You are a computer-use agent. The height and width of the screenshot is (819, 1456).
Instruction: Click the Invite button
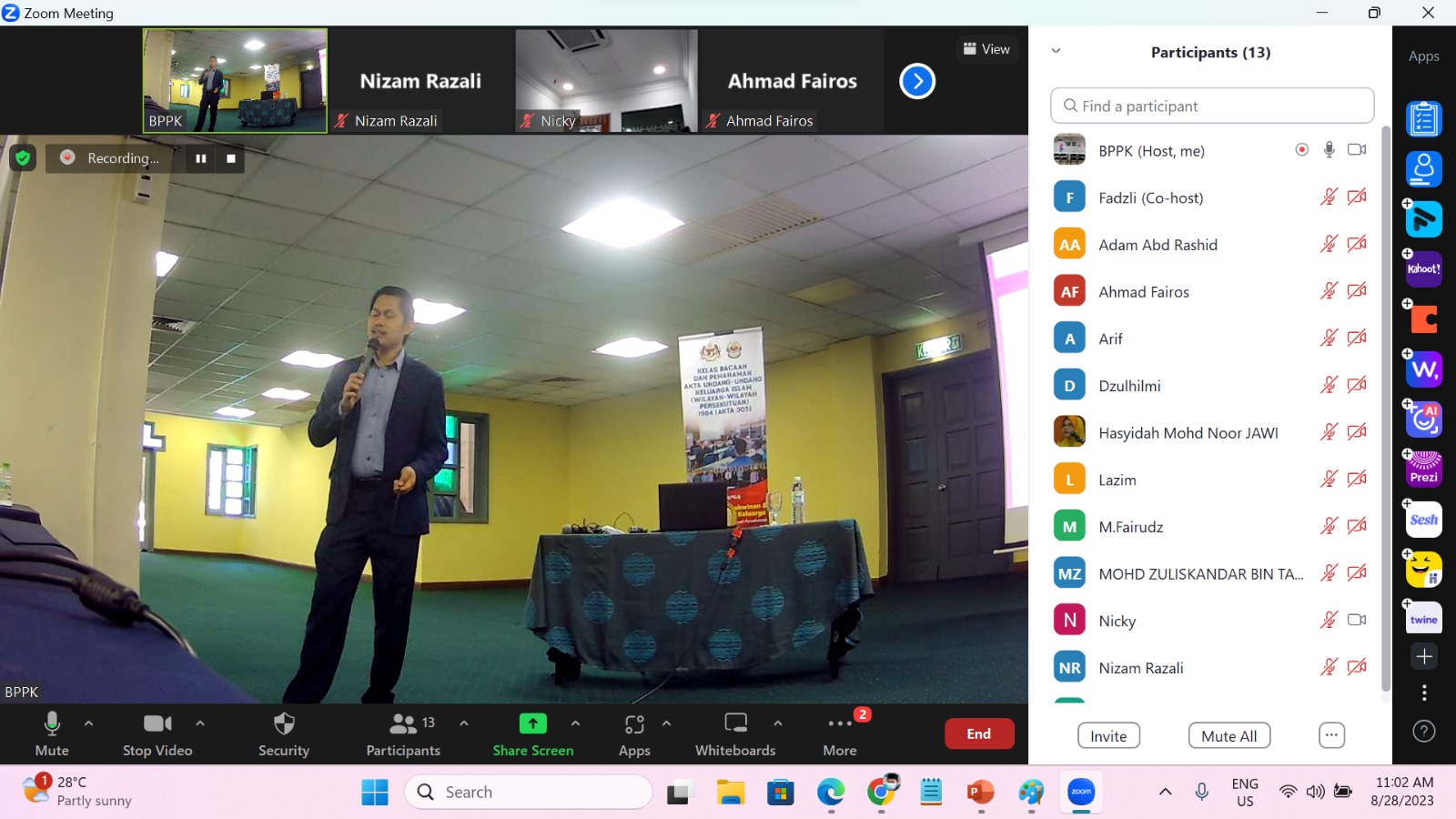(x=1108, y=736)
